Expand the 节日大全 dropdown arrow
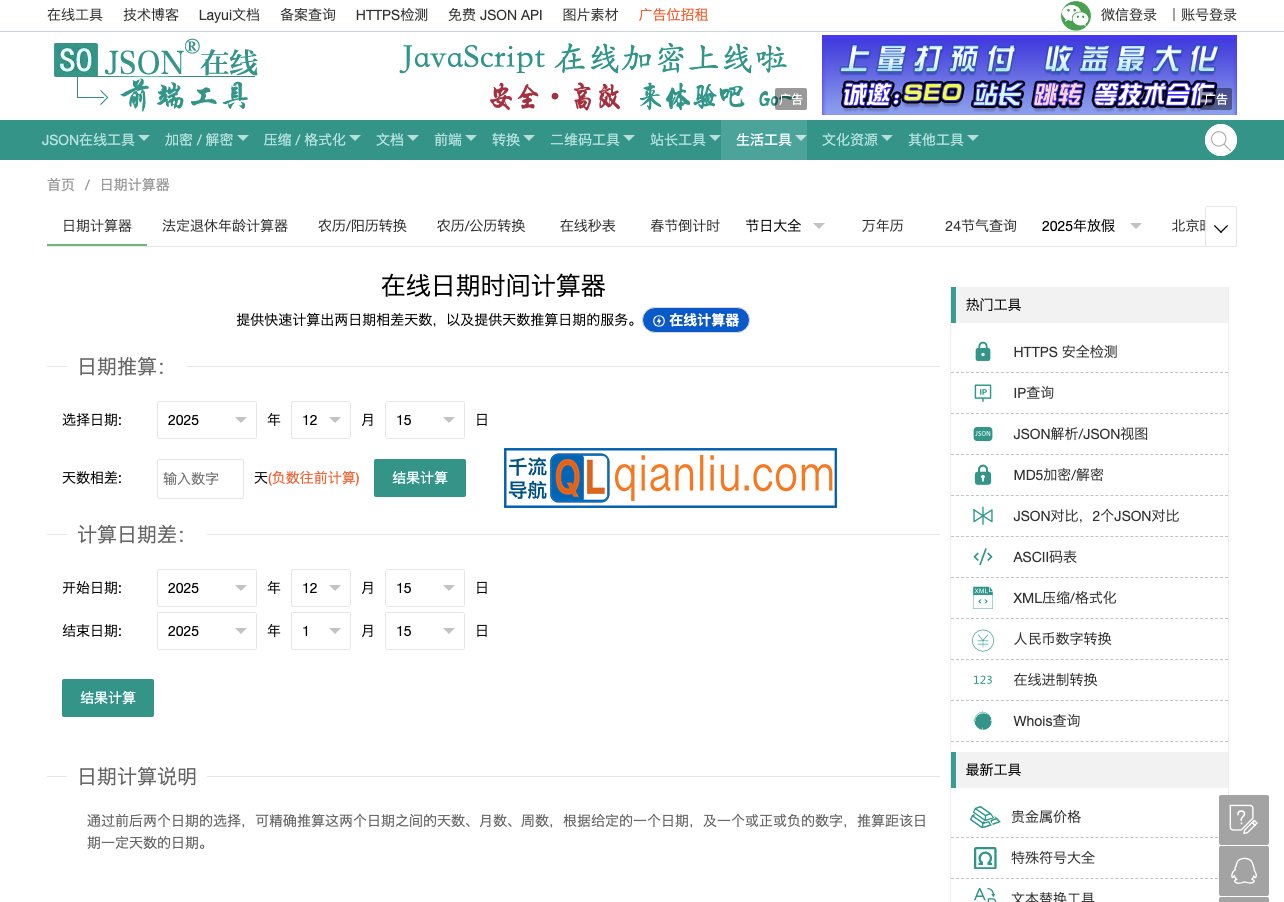Viewport: 1284px width, 902px height. (x=819, y=226)
